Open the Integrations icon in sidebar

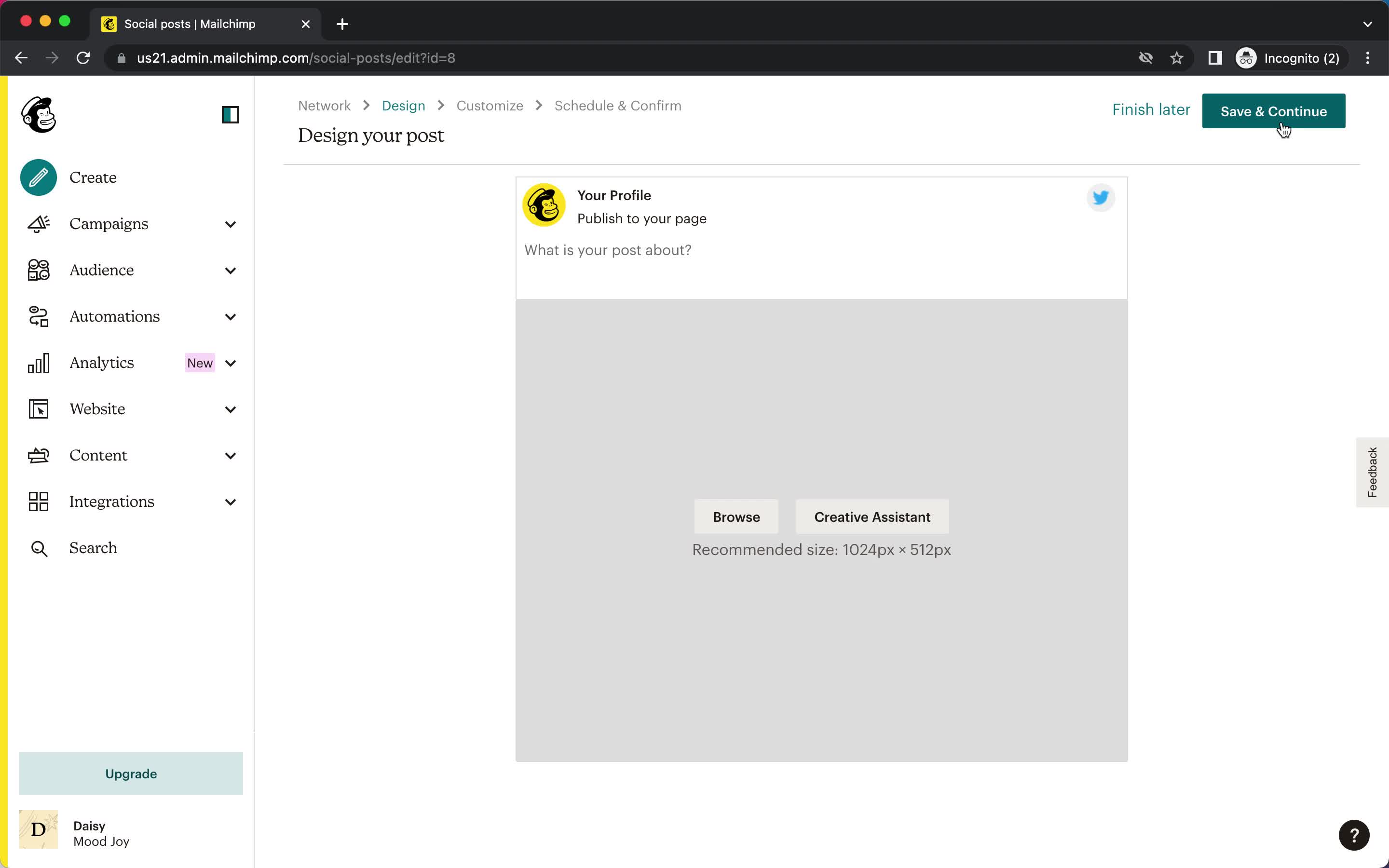[x=38, y=501]
